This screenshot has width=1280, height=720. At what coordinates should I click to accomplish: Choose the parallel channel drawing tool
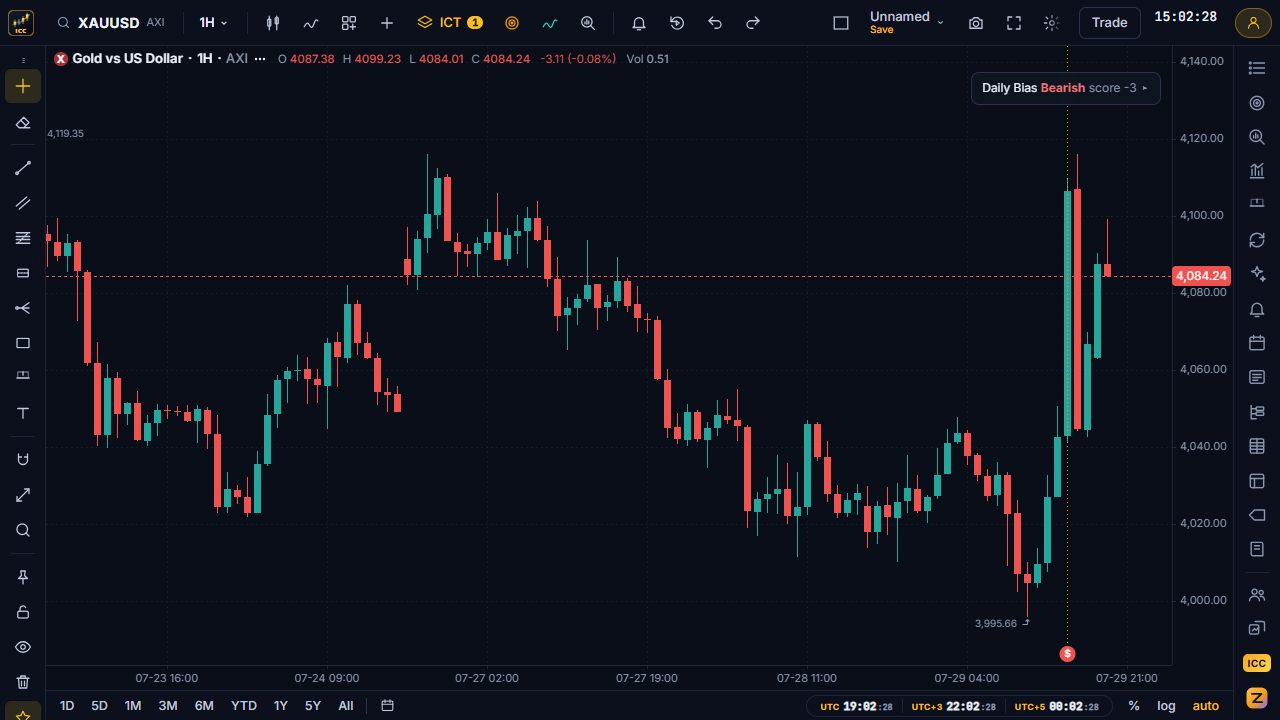pos(23,203)
